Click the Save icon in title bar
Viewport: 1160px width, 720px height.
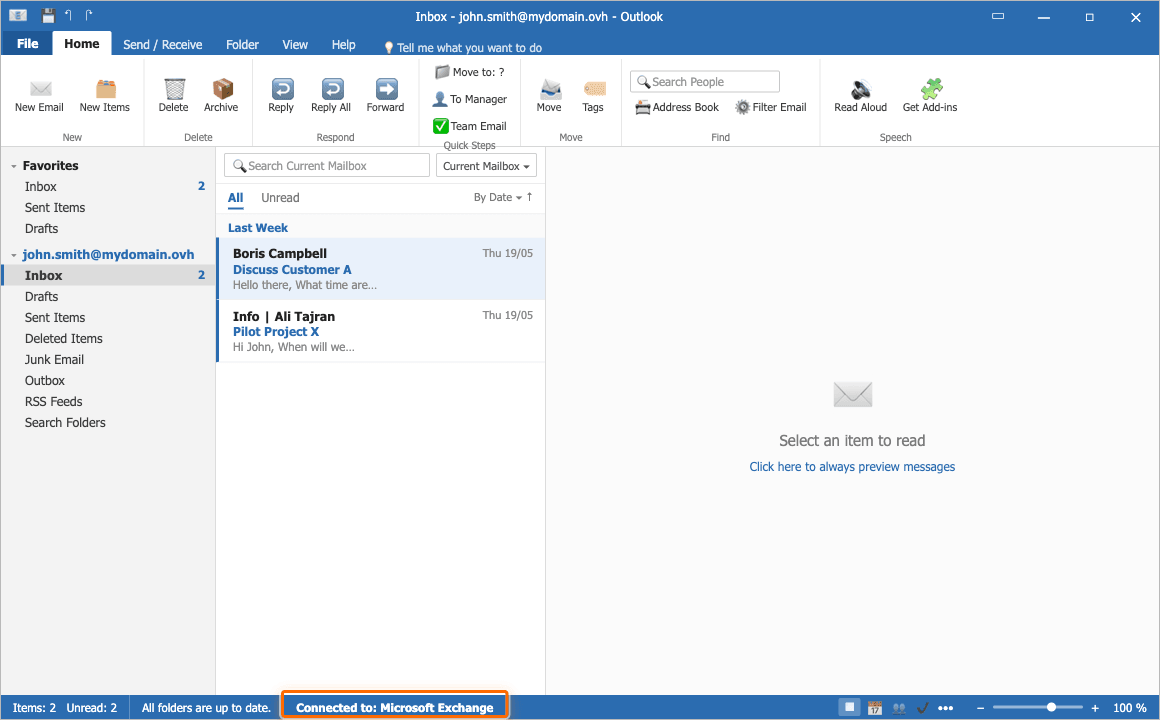[48, 16]
